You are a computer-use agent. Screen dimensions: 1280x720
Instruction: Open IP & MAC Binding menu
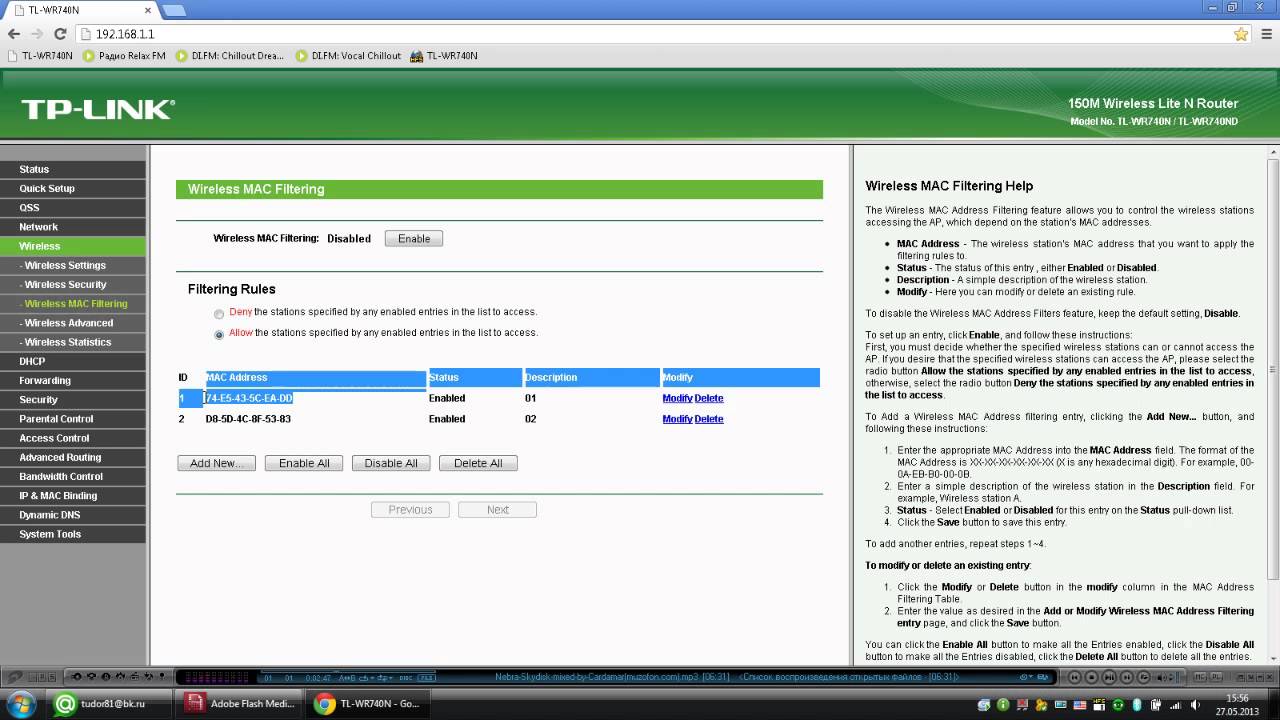tap(73, 495)
